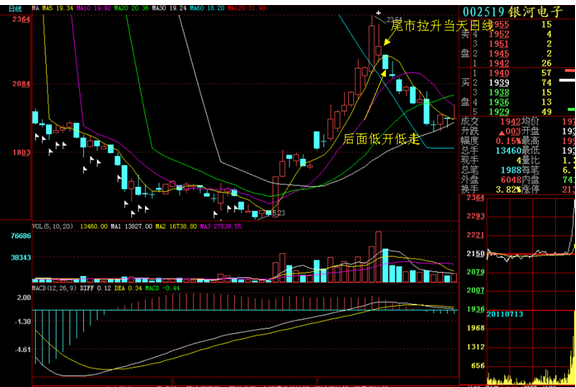Image resolution: width=576 pixels, height=387 pixels.
Task: Select the 日线 period label at top left
Action: tap(15, 9)
